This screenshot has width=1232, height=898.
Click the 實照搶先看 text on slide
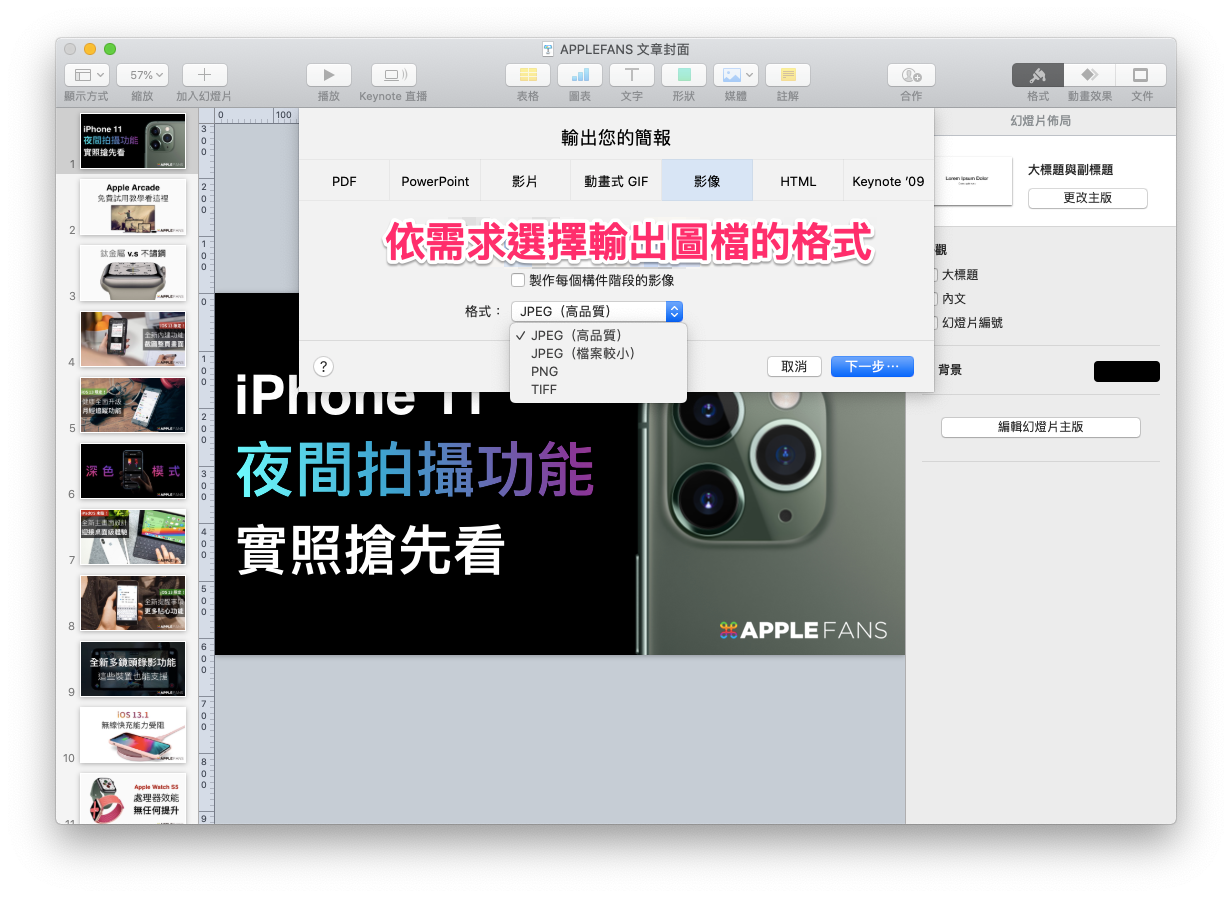[371, 549]
